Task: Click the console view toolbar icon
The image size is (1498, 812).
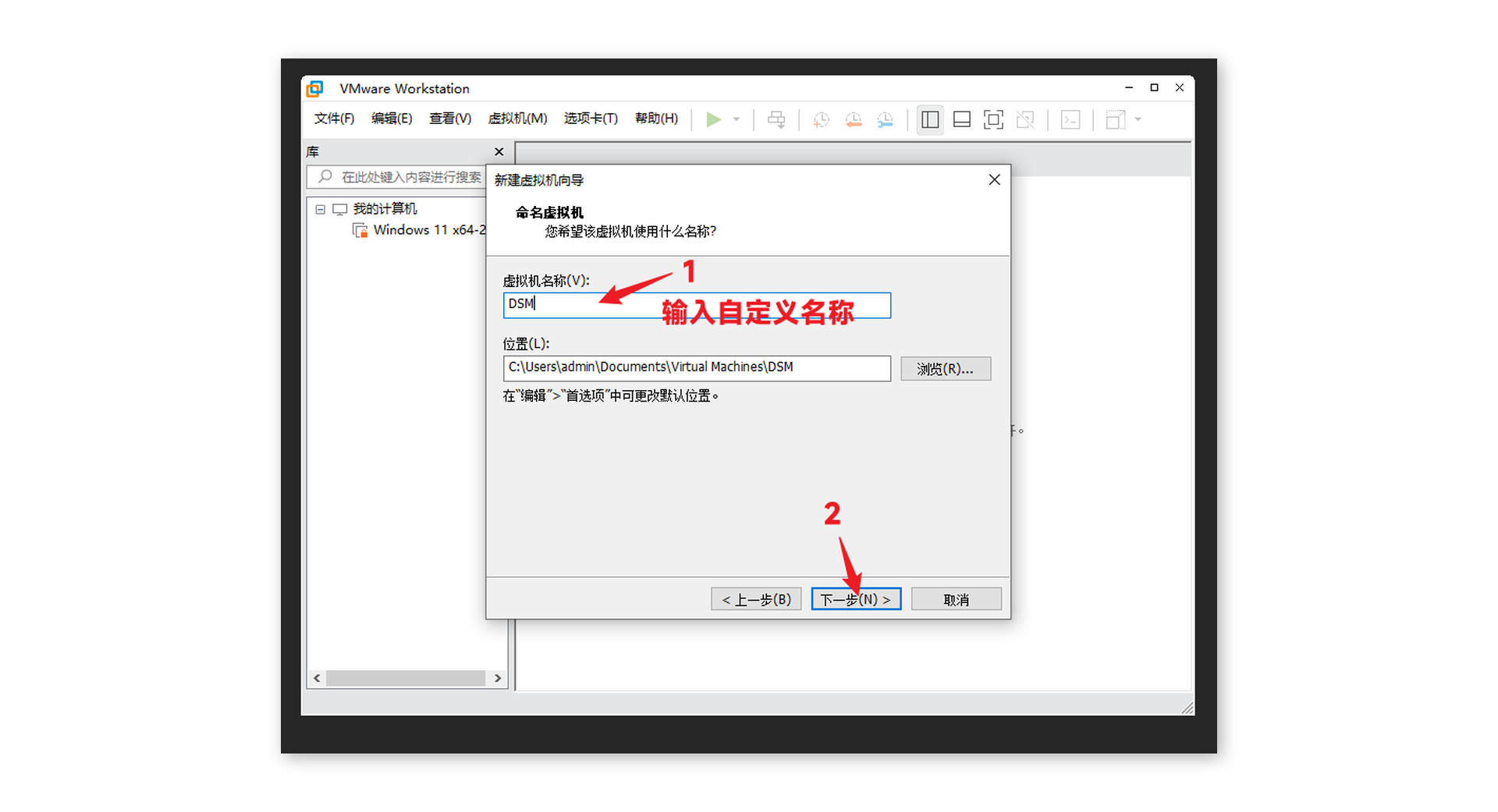Action: (x=1070, y=119)
